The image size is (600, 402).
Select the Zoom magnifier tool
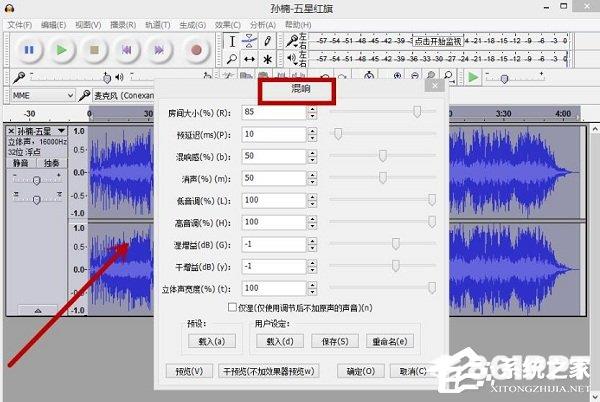(232, 59)
